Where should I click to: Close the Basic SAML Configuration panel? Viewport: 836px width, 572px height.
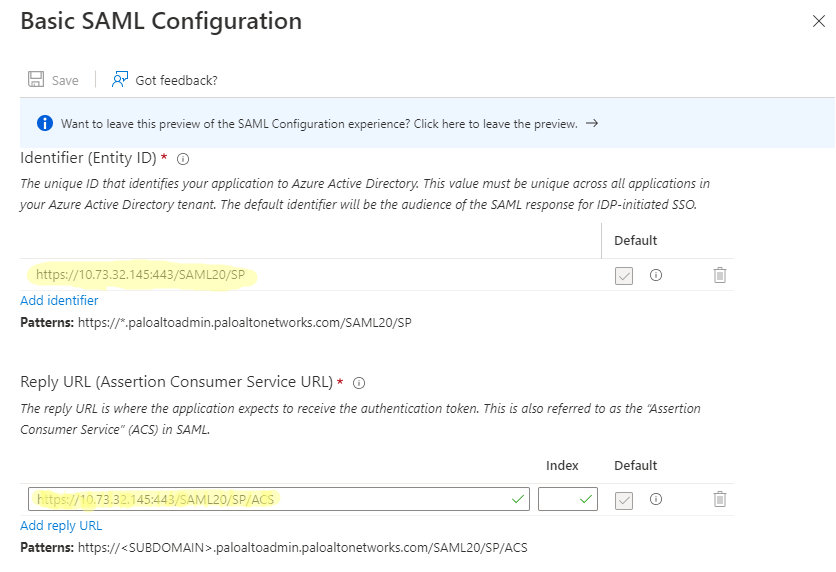[818, 20]
